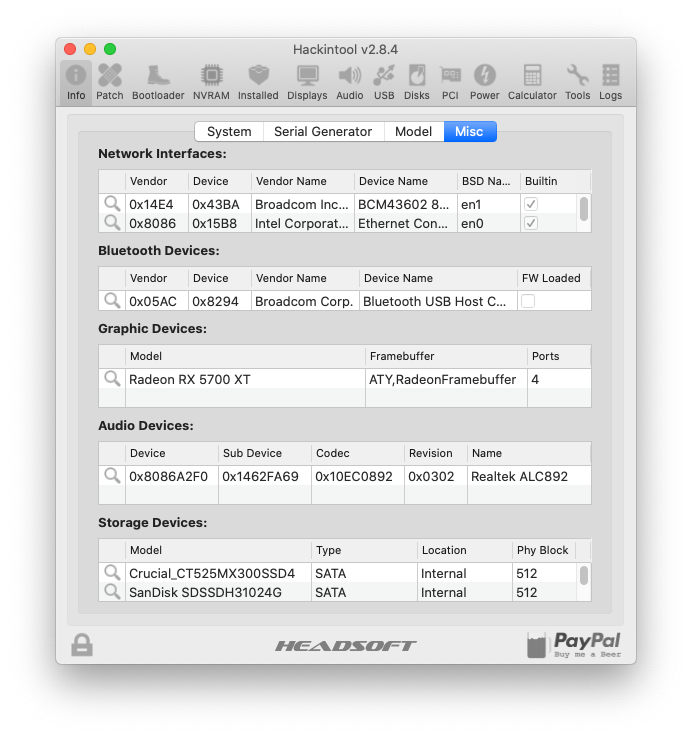Screen dimensions: 692x738
Task: Select the ATY,RadeonFramebuffer cell
Action: [x=446, y=379]
